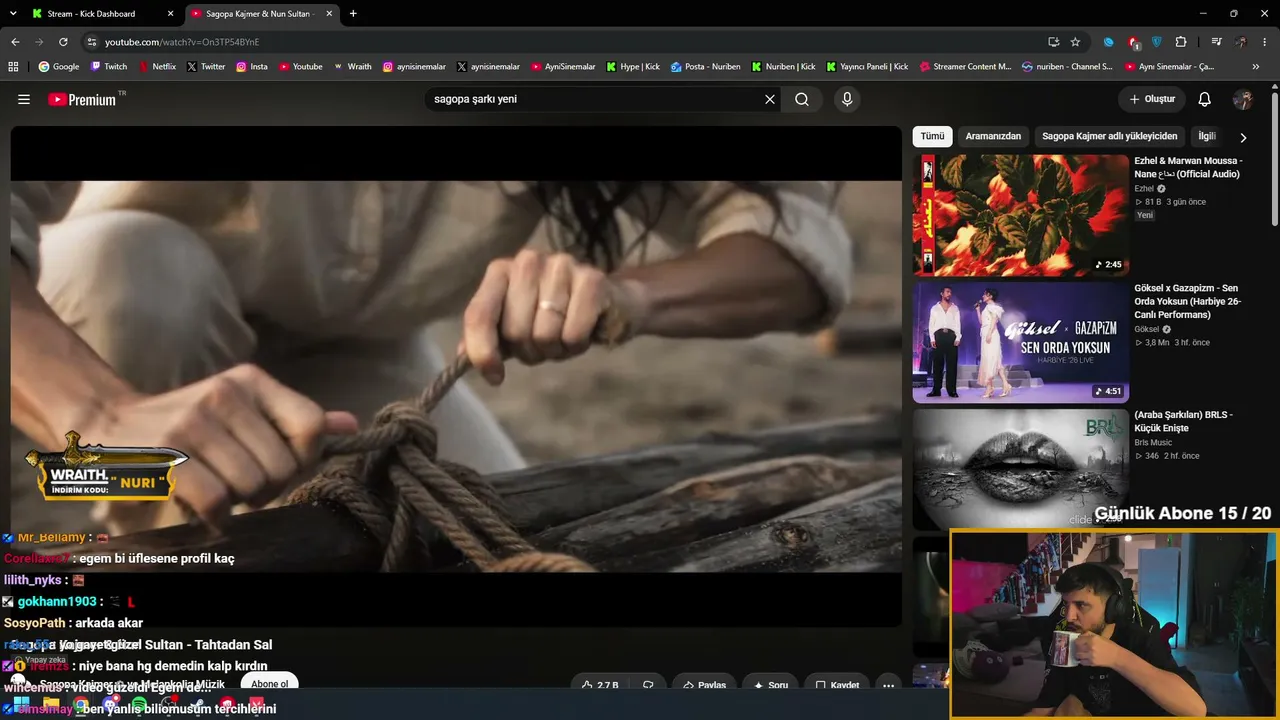Save the video with Kaydet

(837, 685)
